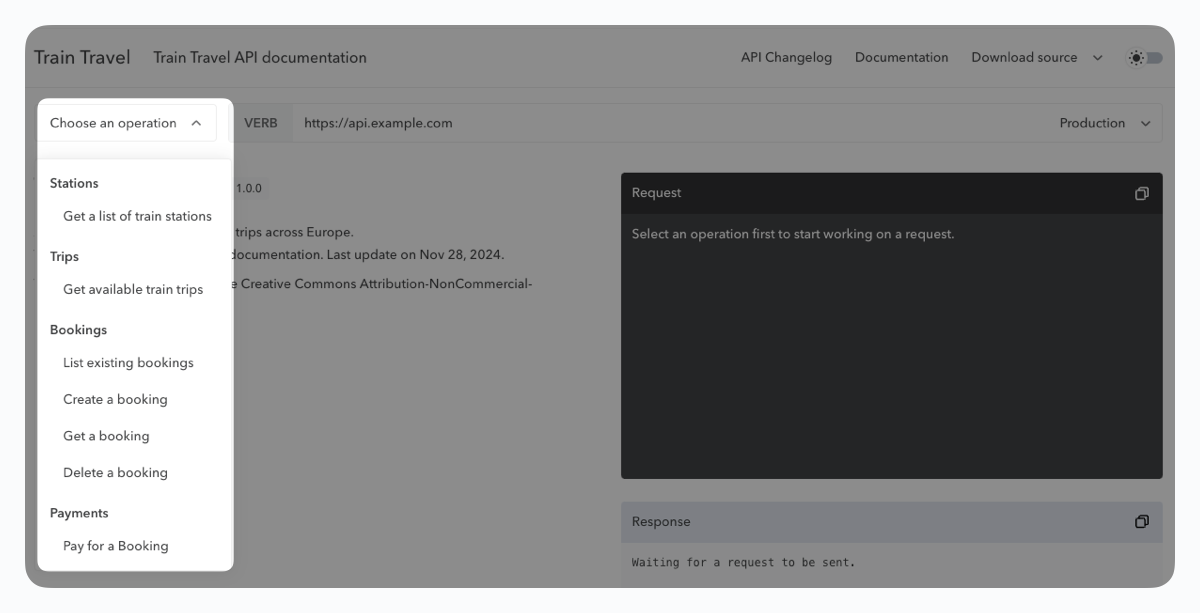Open the API Changelog page
The image size is (1200, 613).
pyautogui.click(x=786, y=57)
